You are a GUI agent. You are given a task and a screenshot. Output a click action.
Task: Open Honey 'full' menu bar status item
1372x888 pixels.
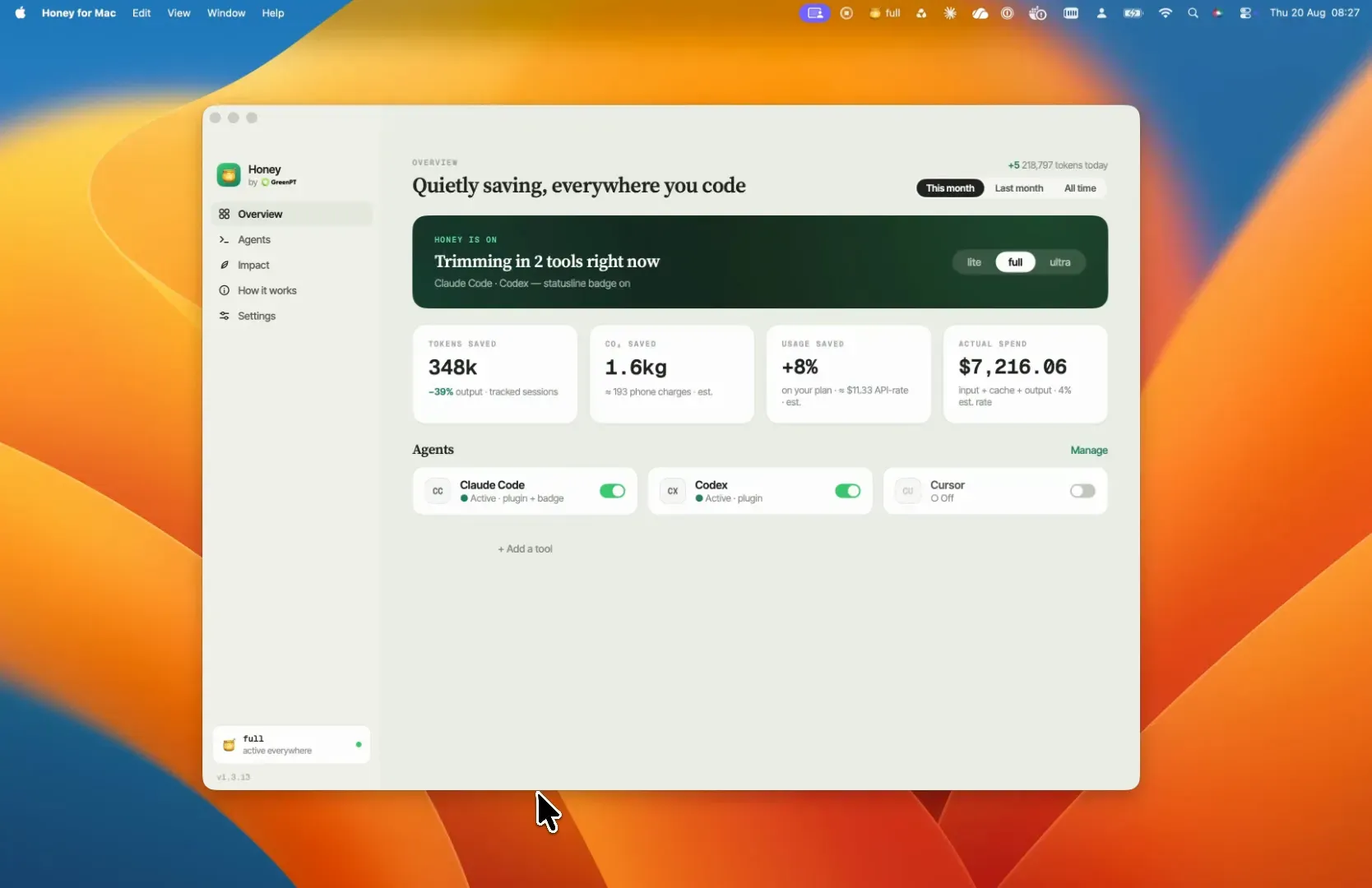click(x=885, y=13)
